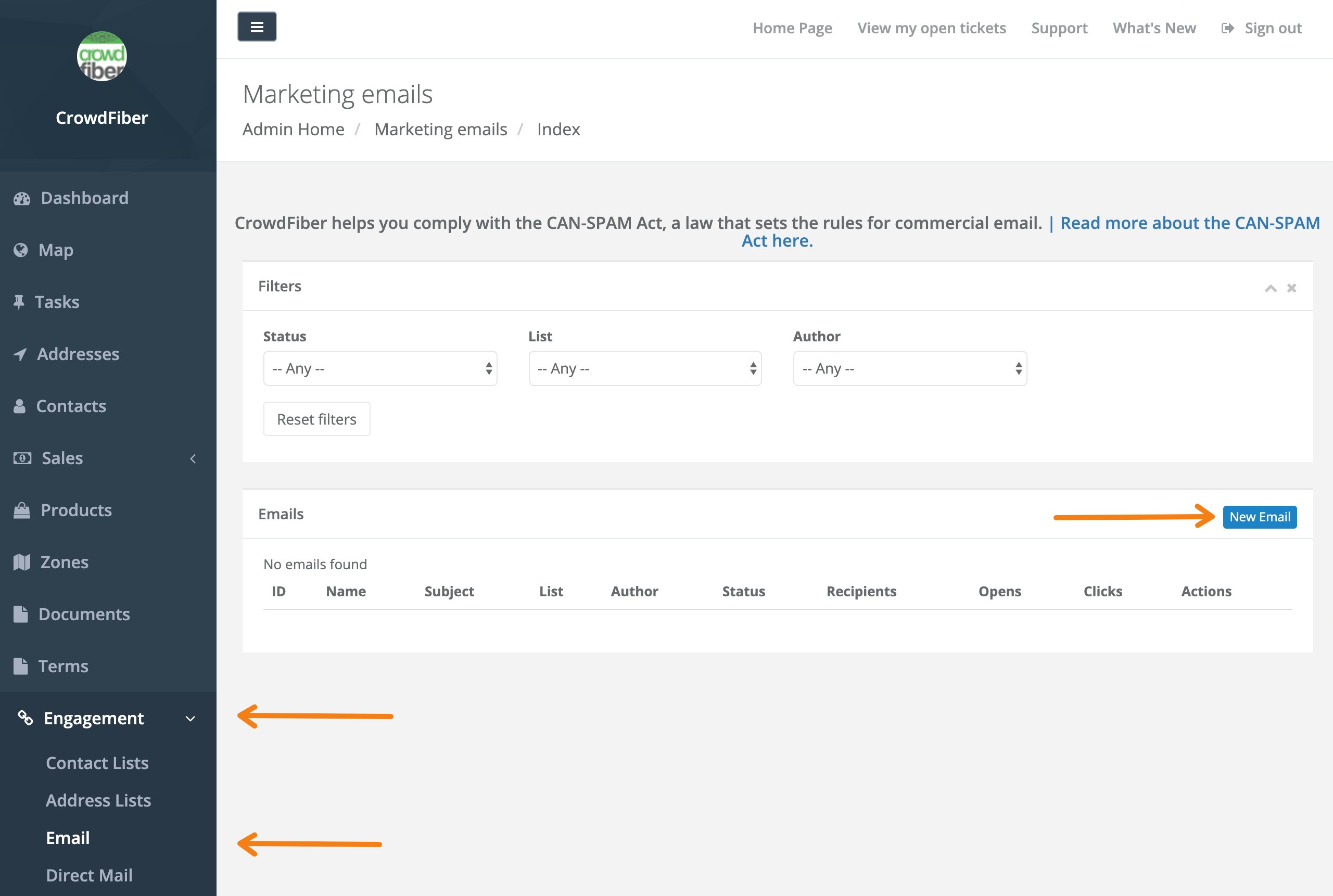Click the Reset filters button

point(316,418)
